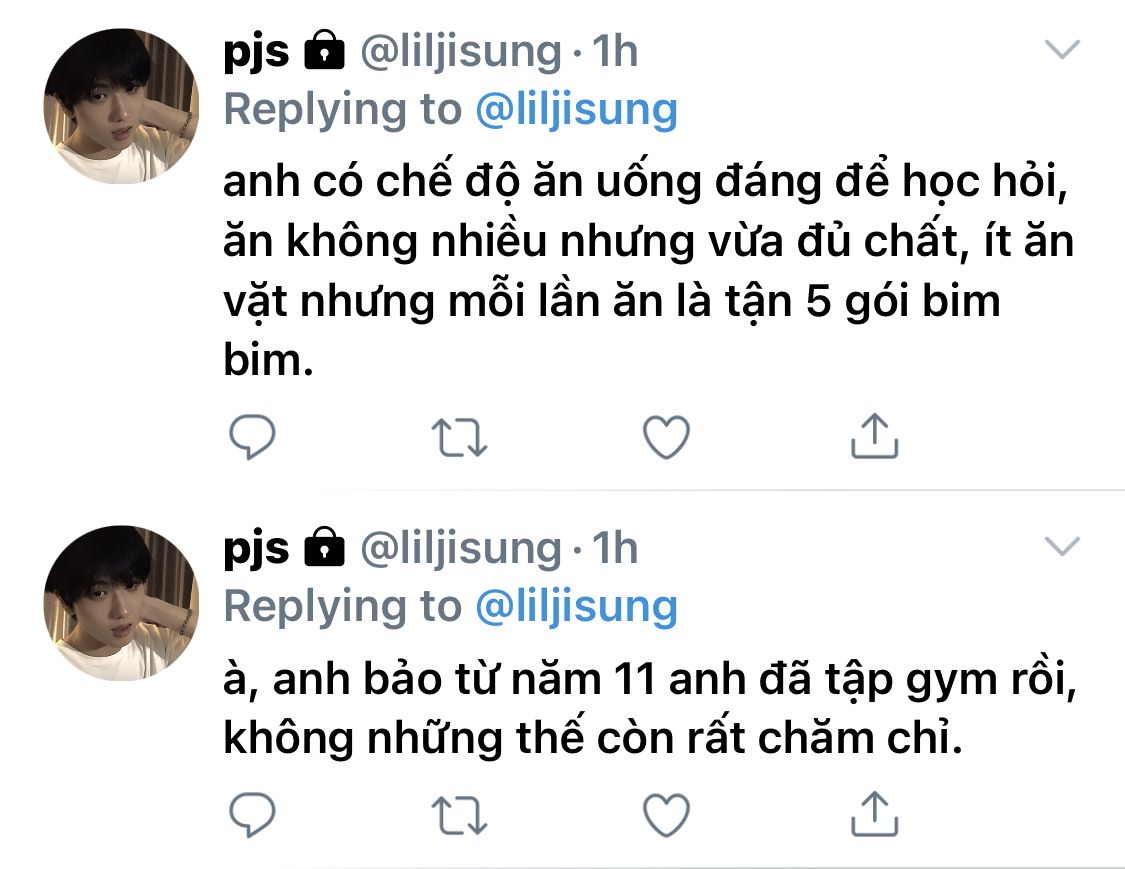This screenshot has height=869, width=1125.
Task: Open the gray @liljisung handle in the second tweet header
Action: click(x=461, y=550)
